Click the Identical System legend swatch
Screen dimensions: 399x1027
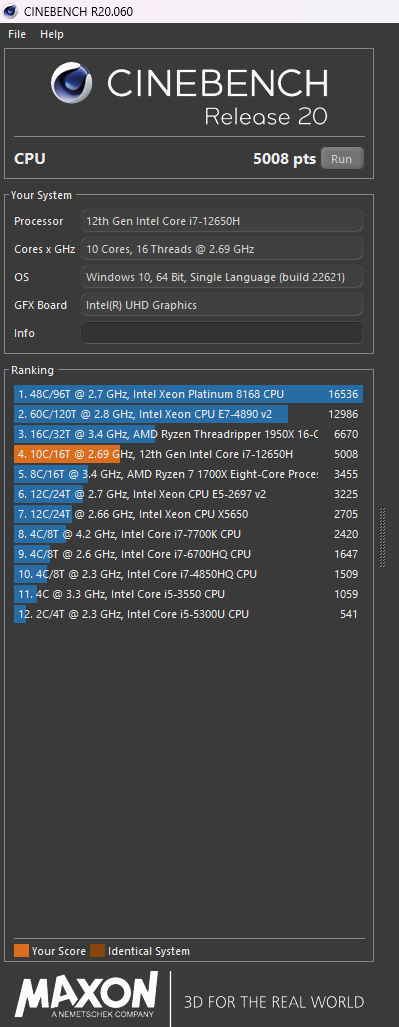(x=98, y=951)
